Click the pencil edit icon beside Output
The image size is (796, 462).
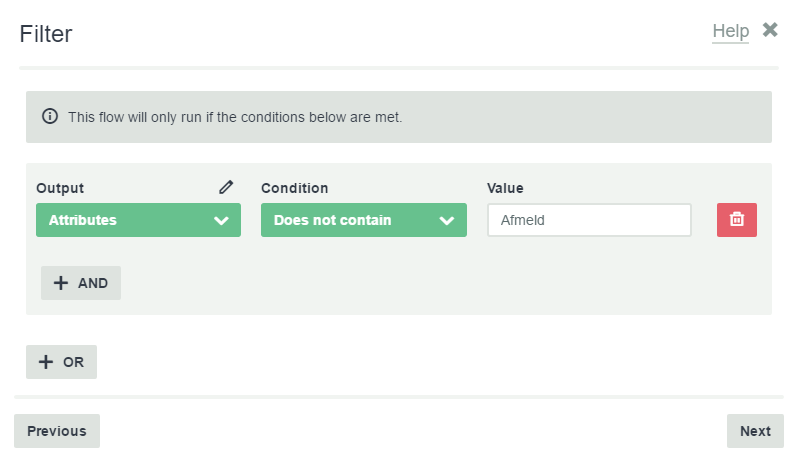tap(226, 187)
